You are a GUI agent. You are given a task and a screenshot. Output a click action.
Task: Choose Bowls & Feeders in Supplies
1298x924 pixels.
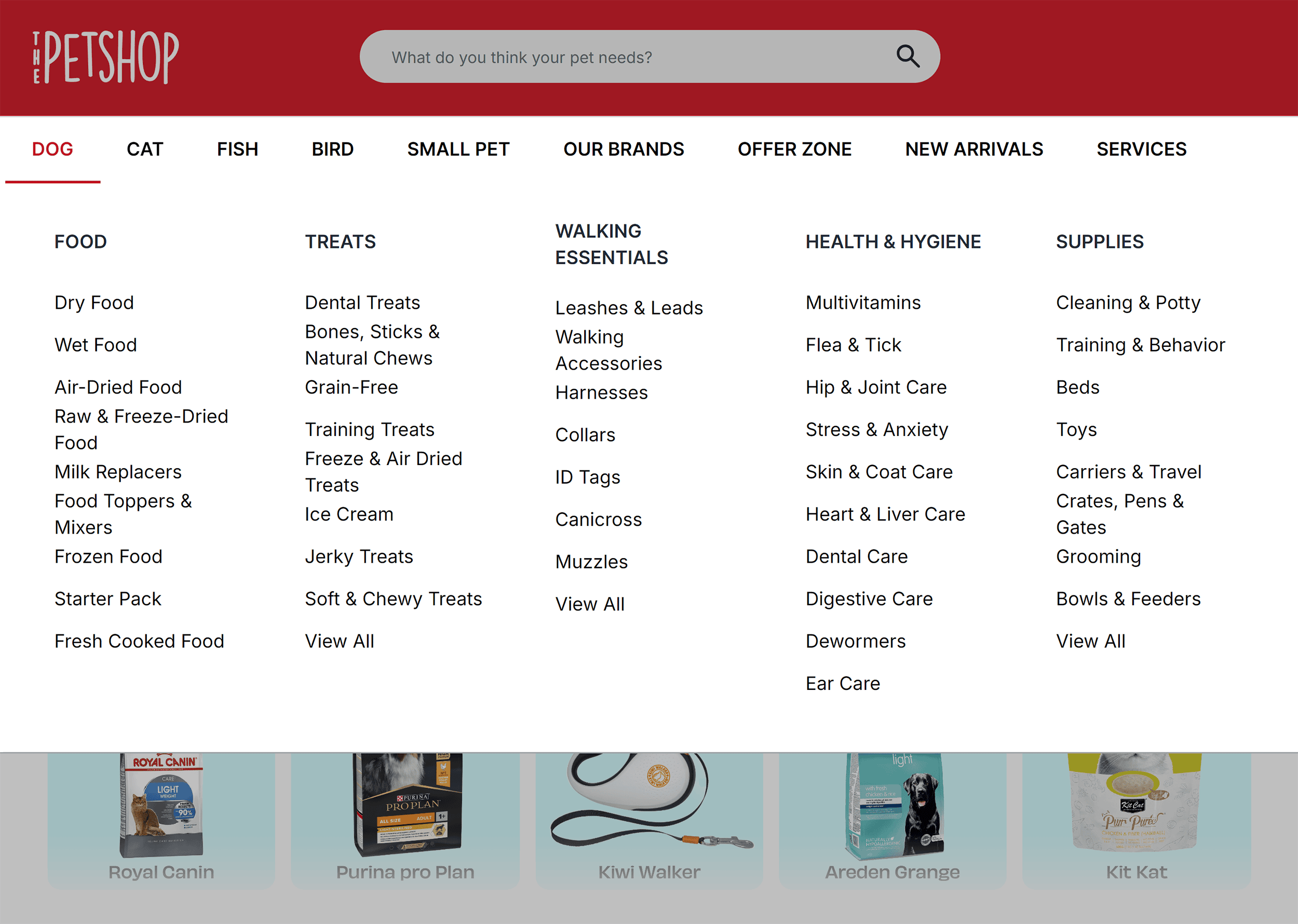coord(1128,599)
